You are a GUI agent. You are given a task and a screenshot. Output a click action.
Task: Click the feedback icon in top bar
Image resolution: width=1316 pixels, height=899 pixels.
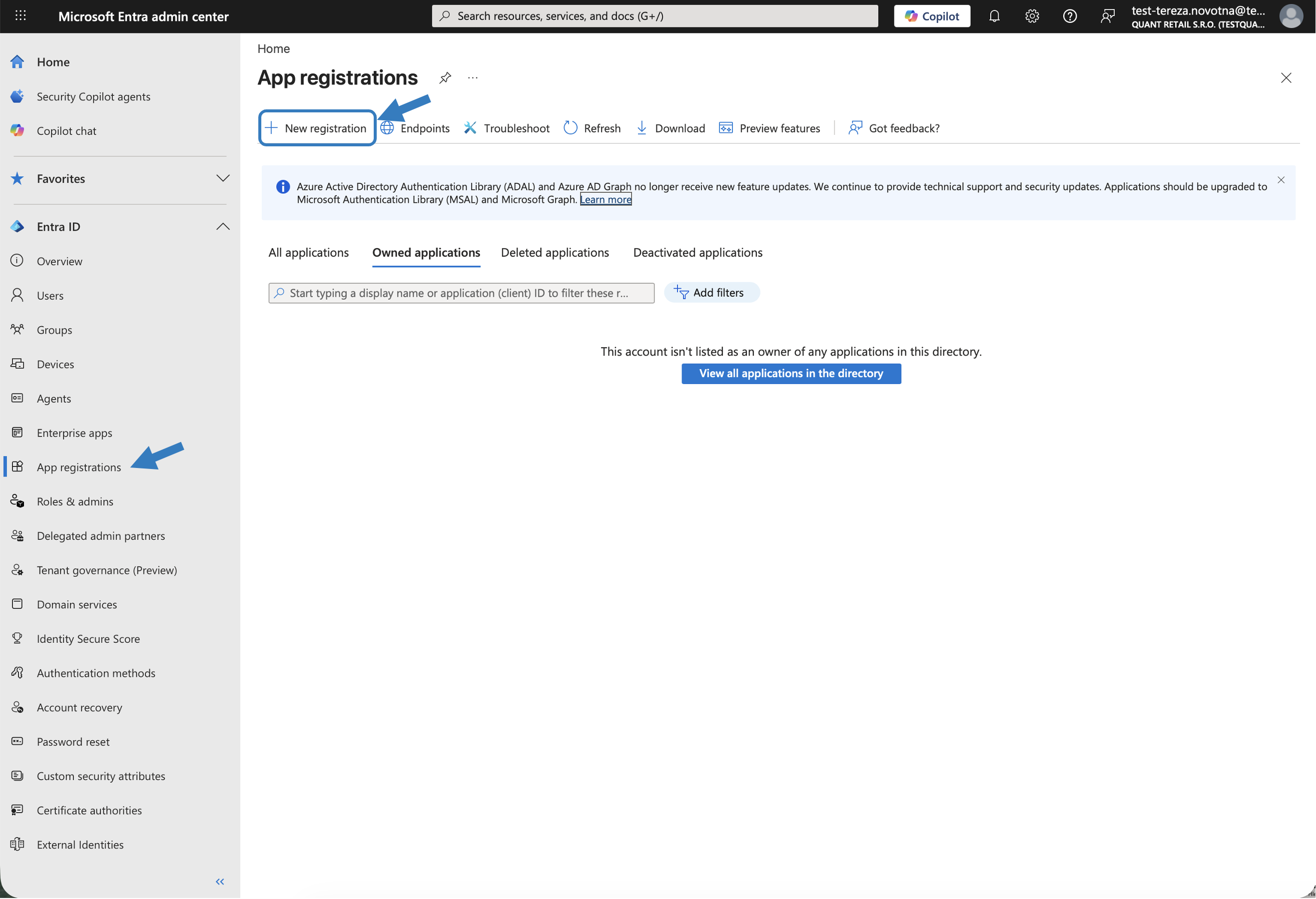click(x=1107, y=16)
